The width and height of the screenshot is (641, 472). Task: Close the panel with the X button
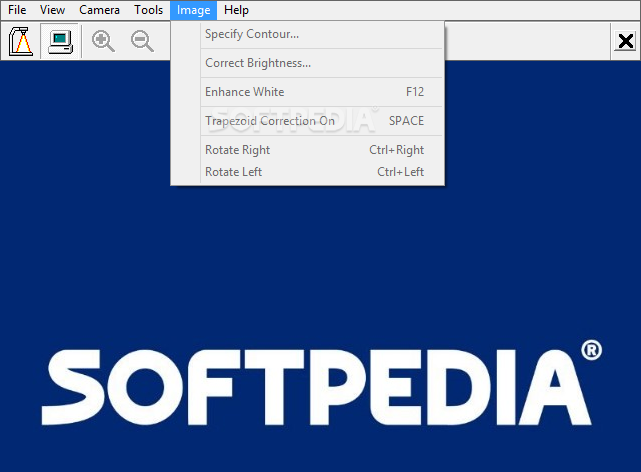[625, 41]
